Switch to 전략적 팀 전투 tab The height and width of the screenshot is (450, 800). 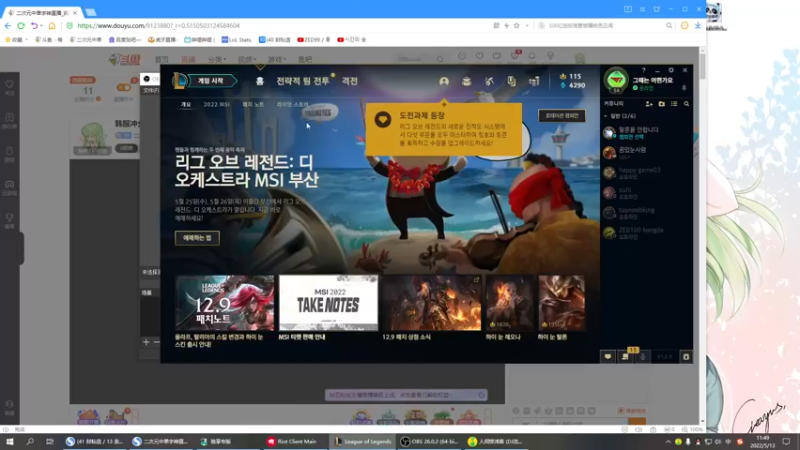point(303,81)
